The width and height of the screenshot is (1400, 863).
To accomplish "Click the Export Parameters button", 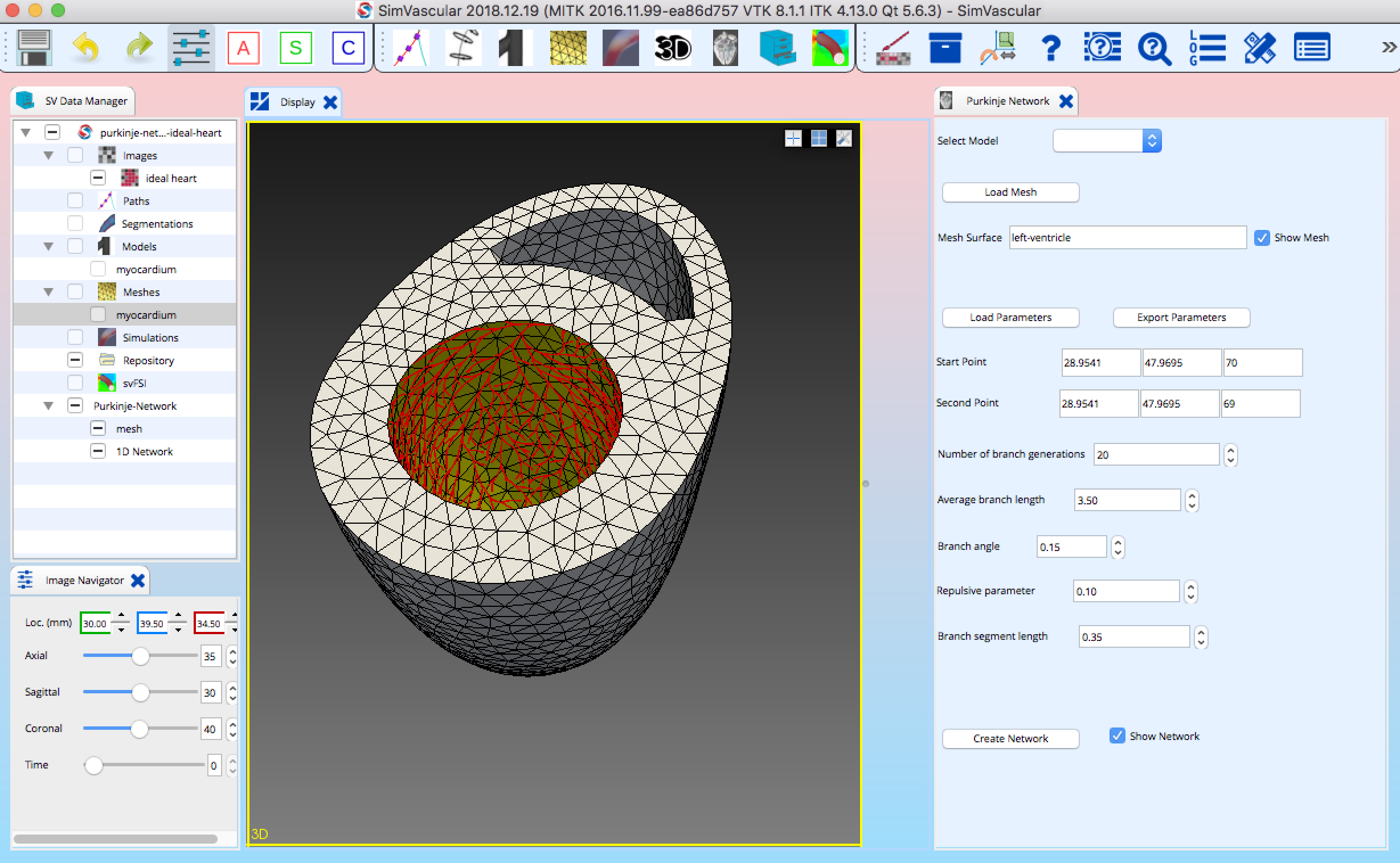I will tap(1181, 317).
